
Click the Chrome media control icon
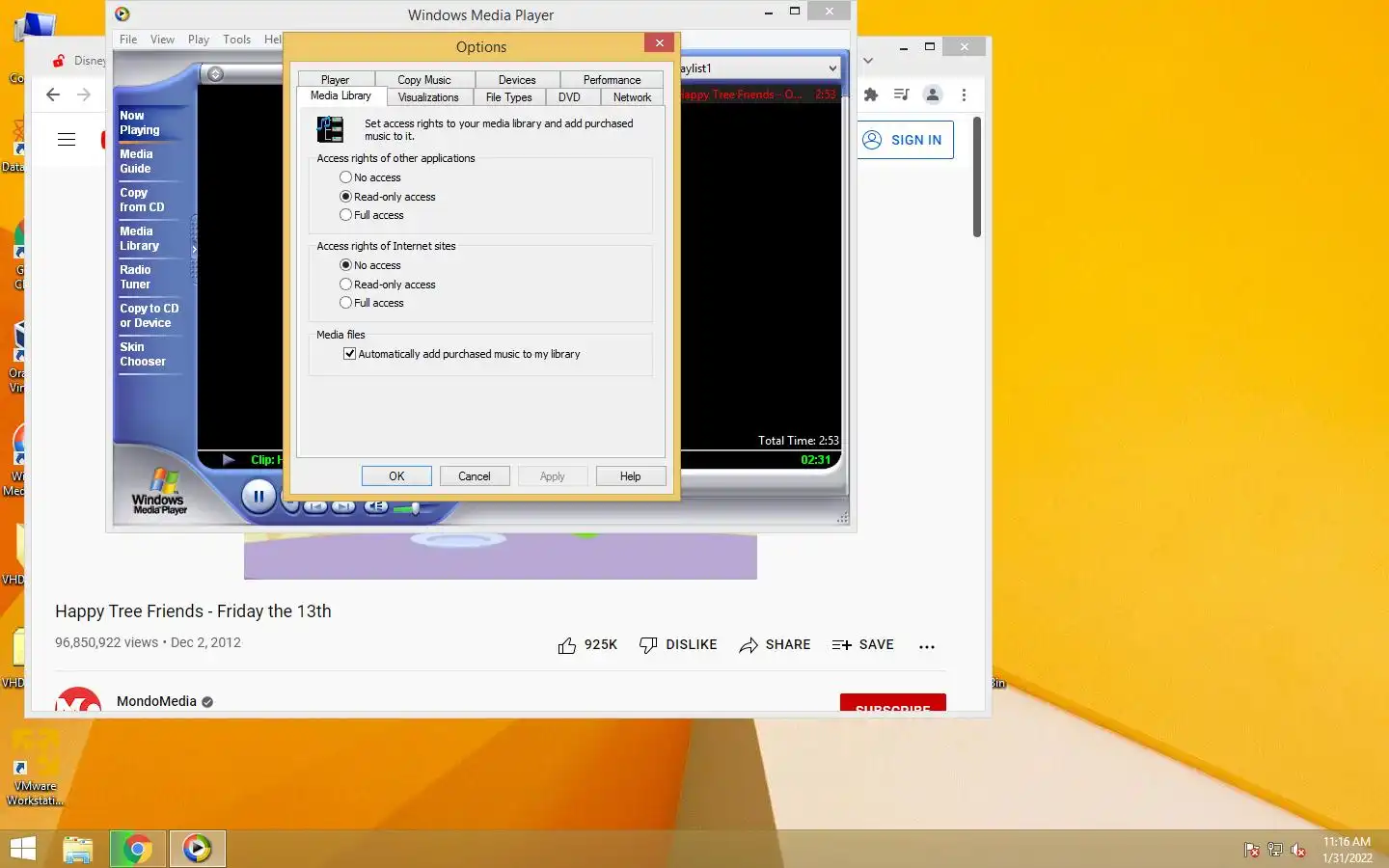coord(901,95)
